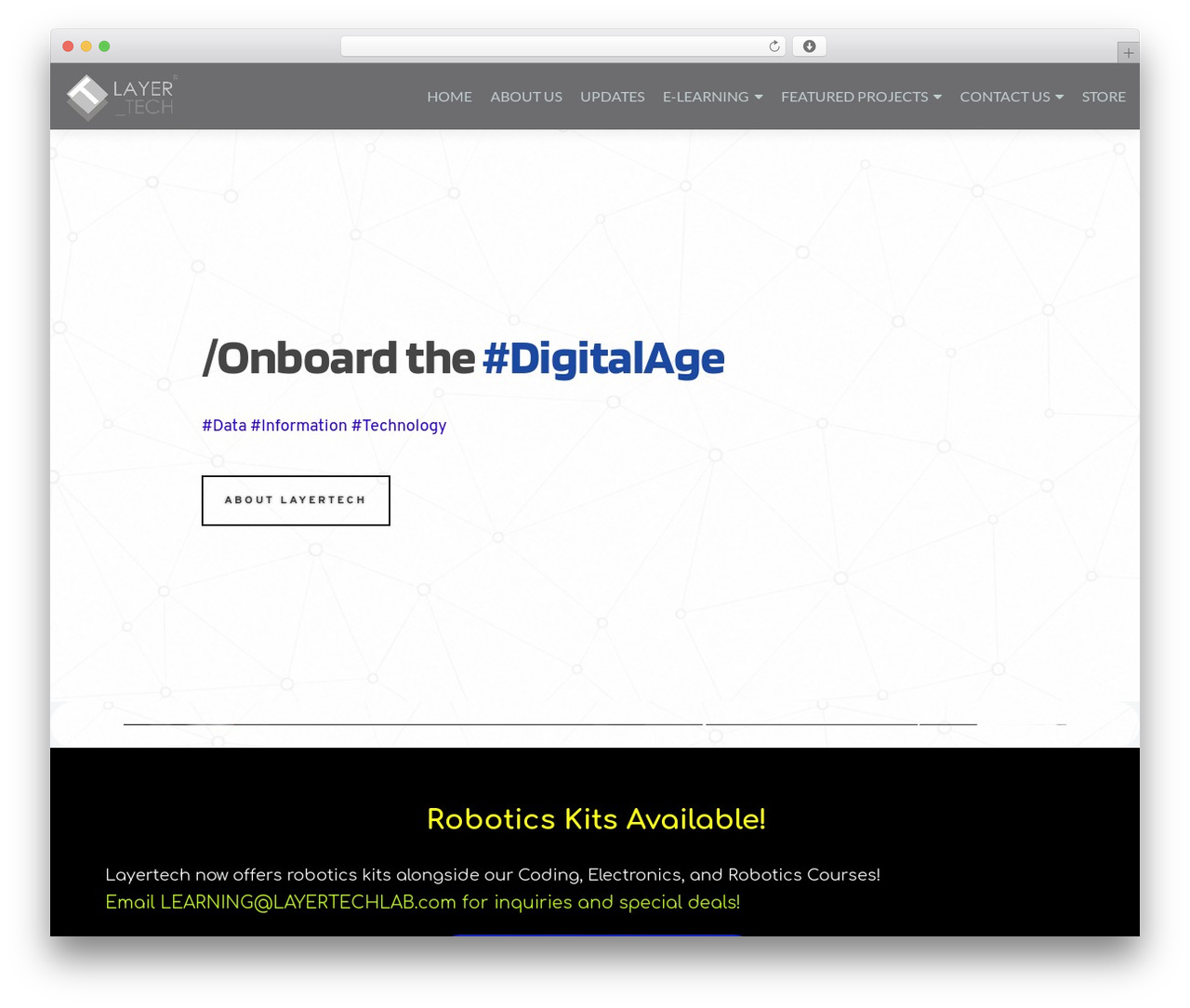
Task: Add a new browser tab
Action: (1128, 53)
